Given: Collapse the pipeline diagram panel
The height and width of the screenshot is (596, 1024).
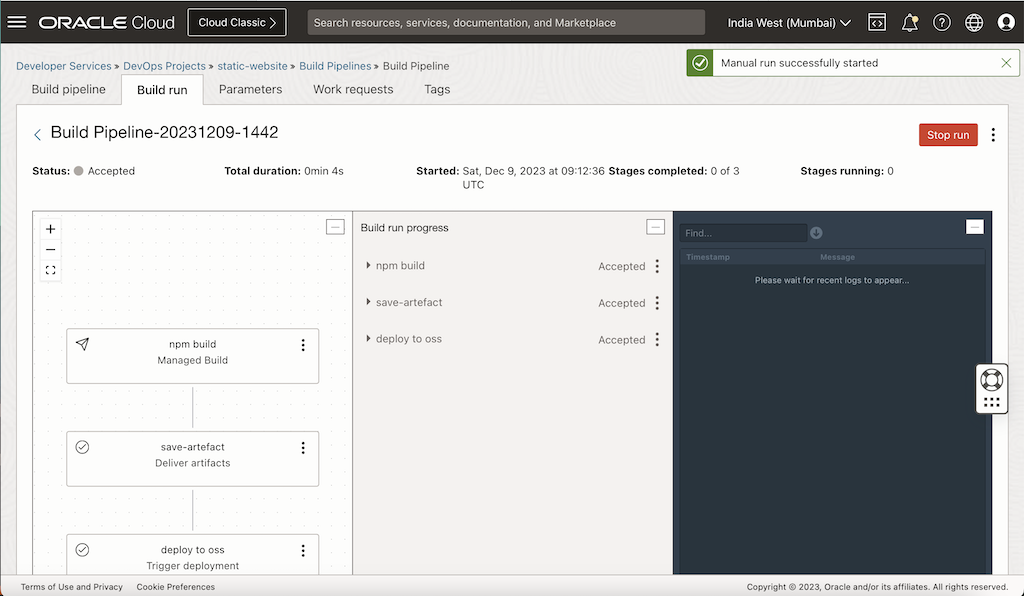Looking at the screenshot, I should (x=335, y=226).
